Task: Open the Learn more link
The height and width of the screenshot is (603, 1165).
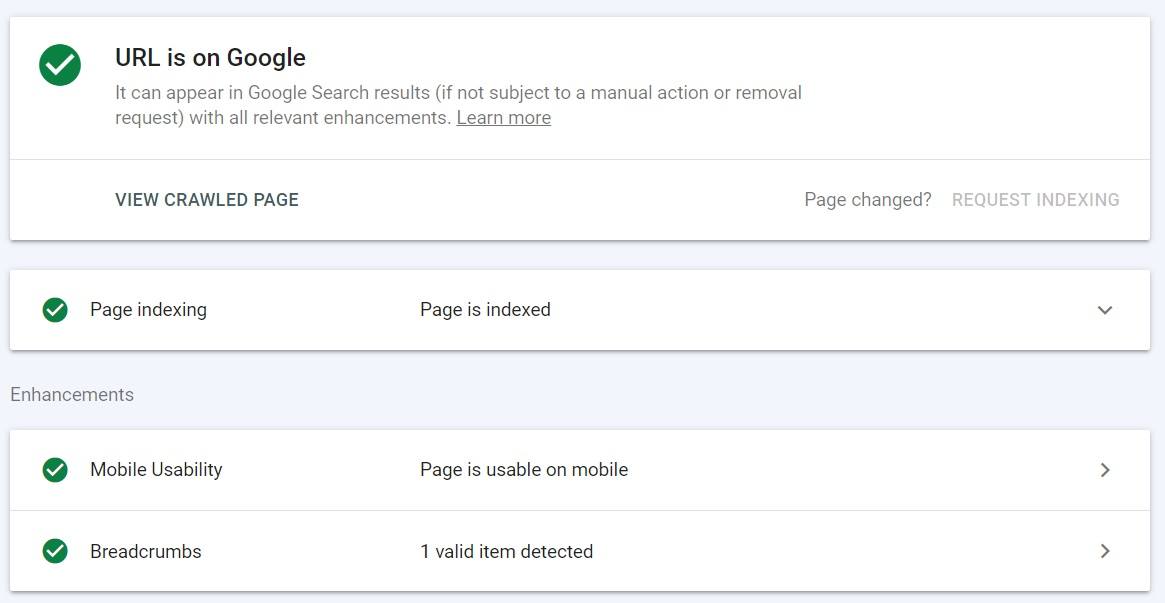Action: click(x=504, y=117)
